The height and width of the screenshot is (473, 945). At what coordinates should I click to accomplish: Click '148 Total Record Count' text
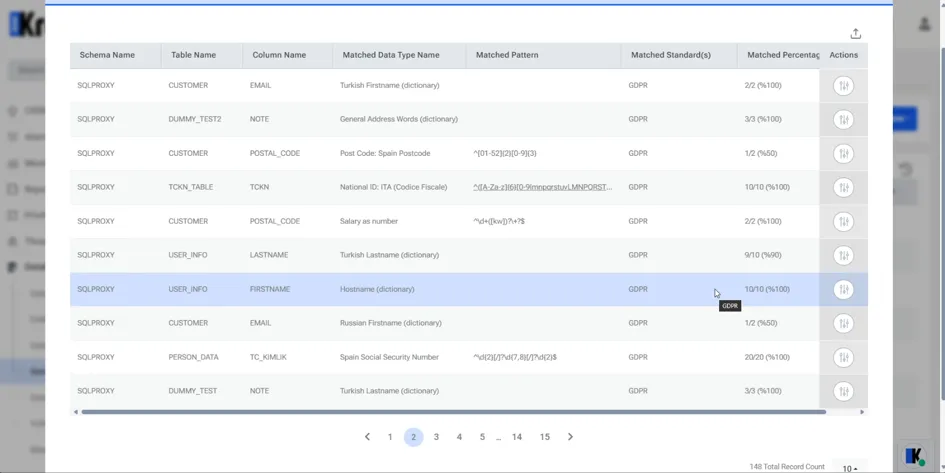click(787, 467)
